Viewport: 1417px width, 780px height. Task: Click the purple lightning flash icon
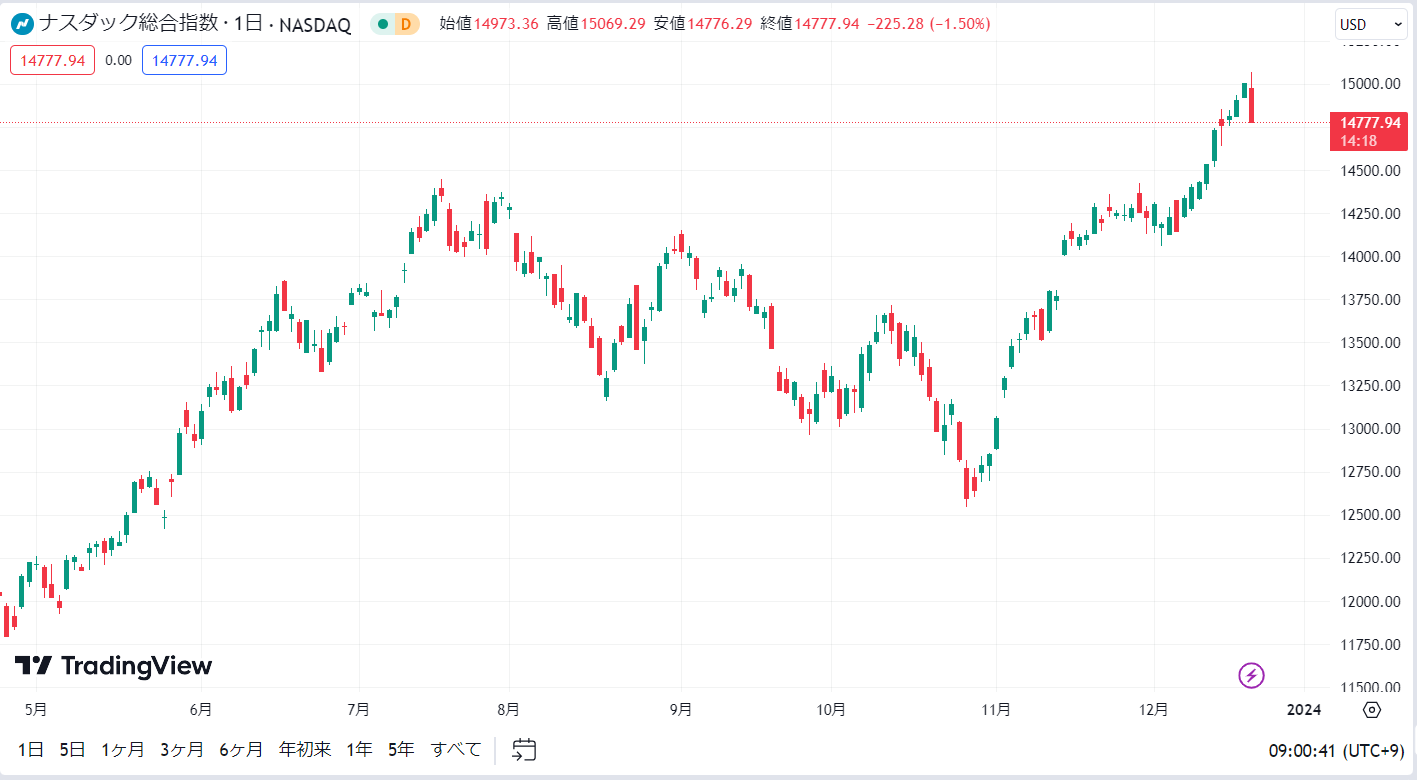click(x=1251, y=676)
